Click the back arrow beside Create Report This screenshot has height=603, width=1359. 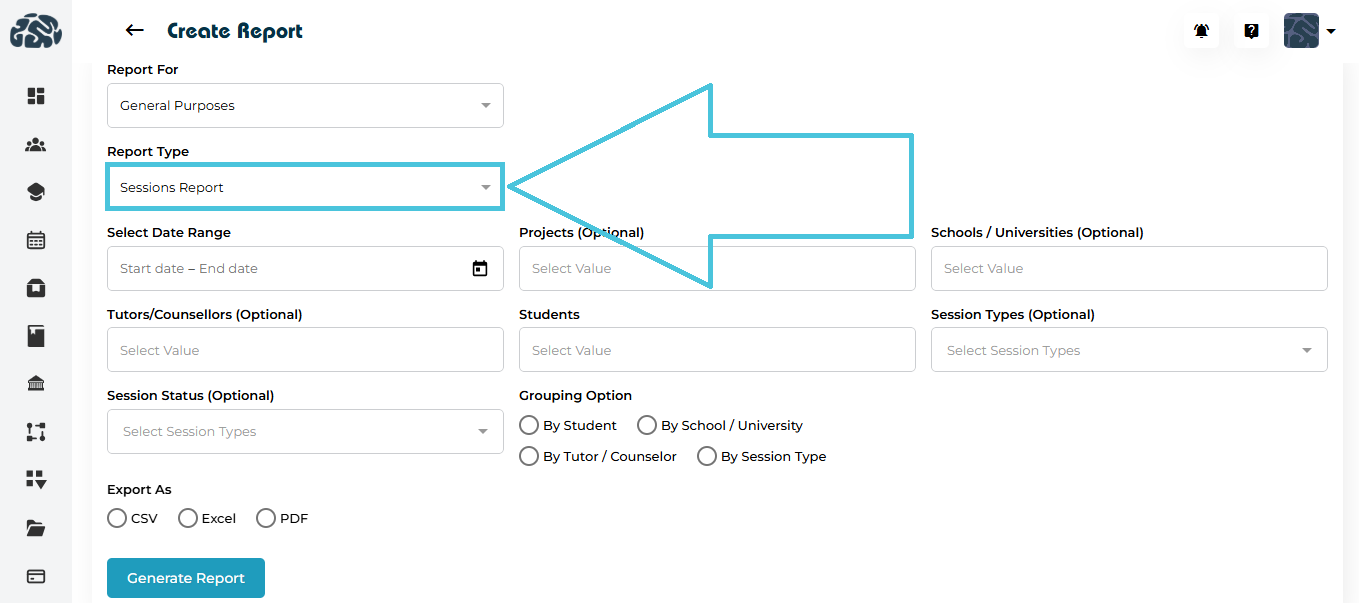[134, 31]
